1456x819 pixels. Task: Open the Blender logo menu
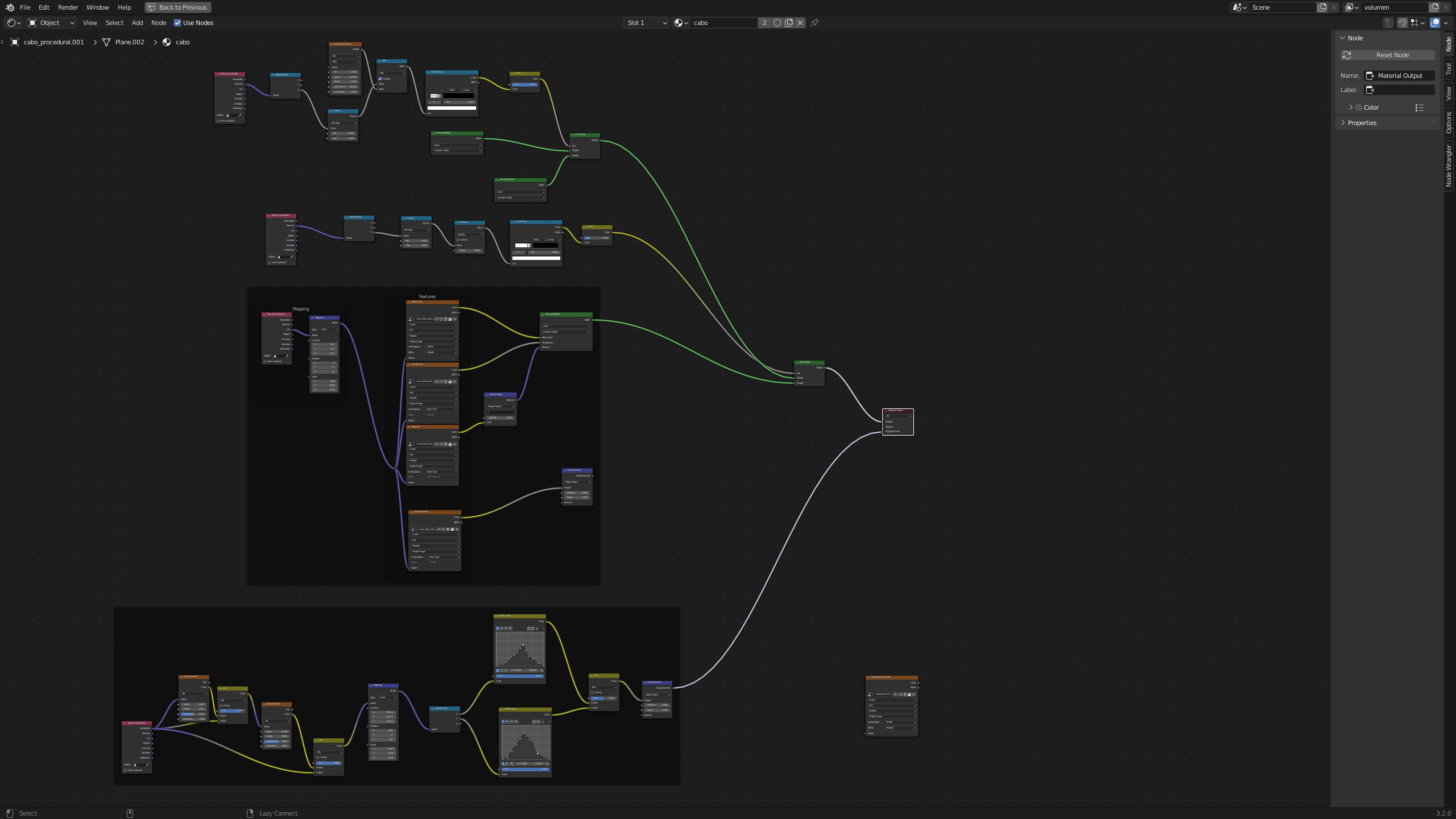coord(10,7)
